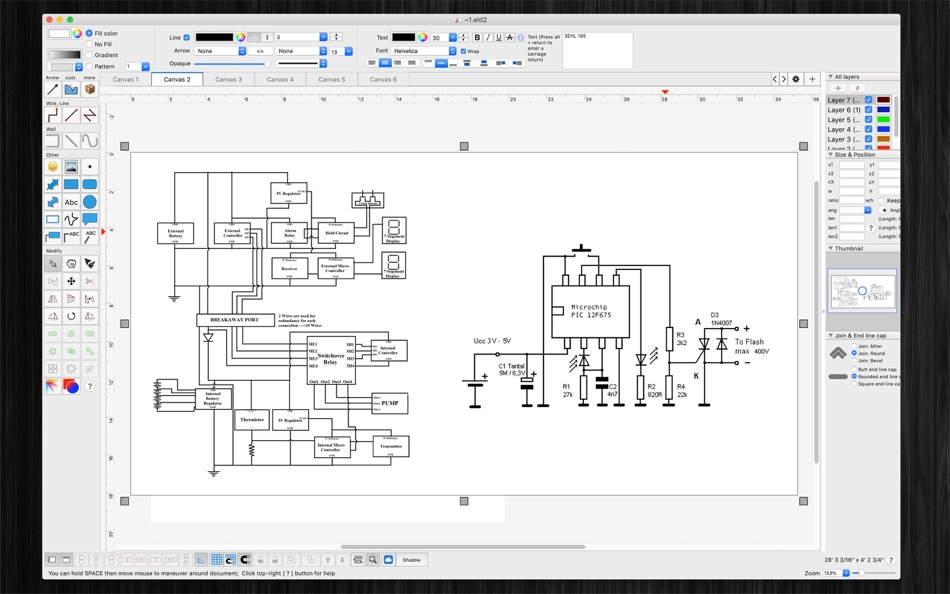Select the blue circle shape tool
950x594 pixels.
90,202
